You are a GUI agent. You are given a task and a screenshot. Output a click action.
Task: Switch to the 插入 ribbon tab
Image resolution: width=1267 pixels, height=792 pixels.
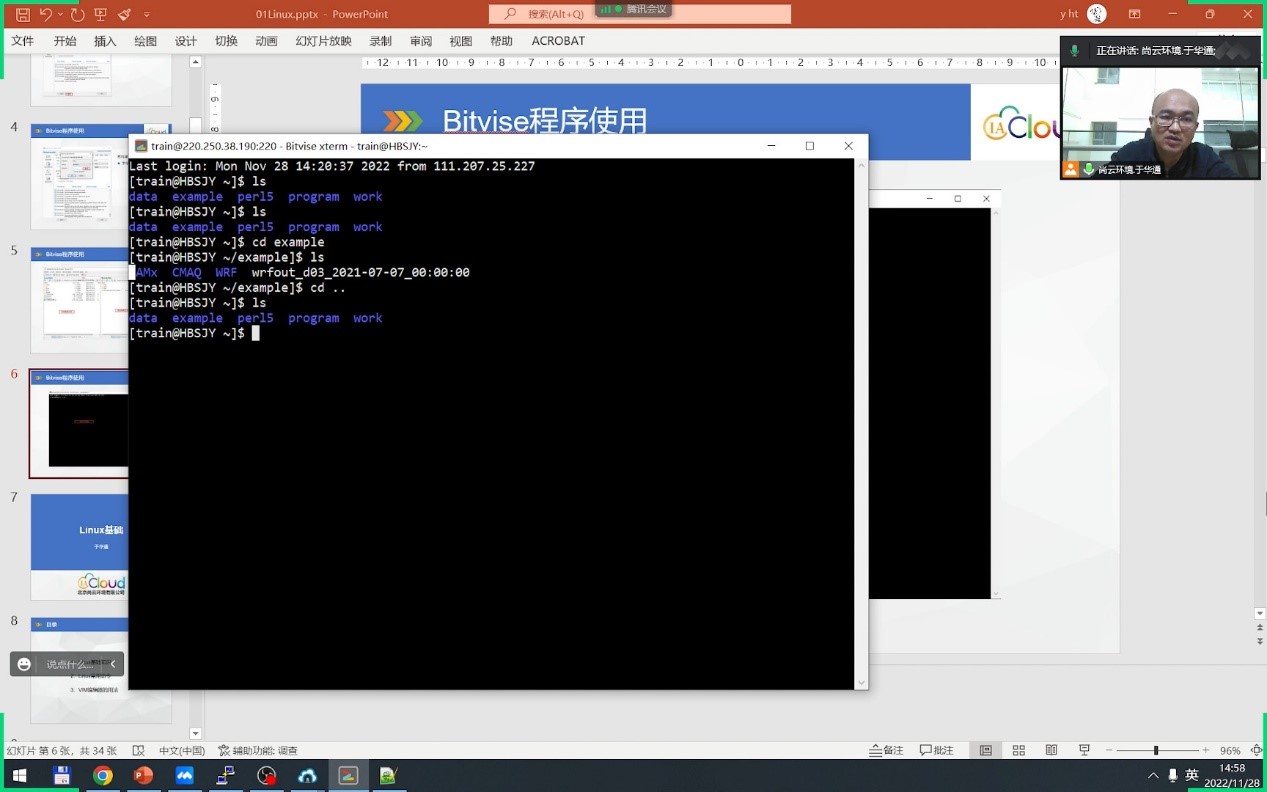[x=105, y=41]
